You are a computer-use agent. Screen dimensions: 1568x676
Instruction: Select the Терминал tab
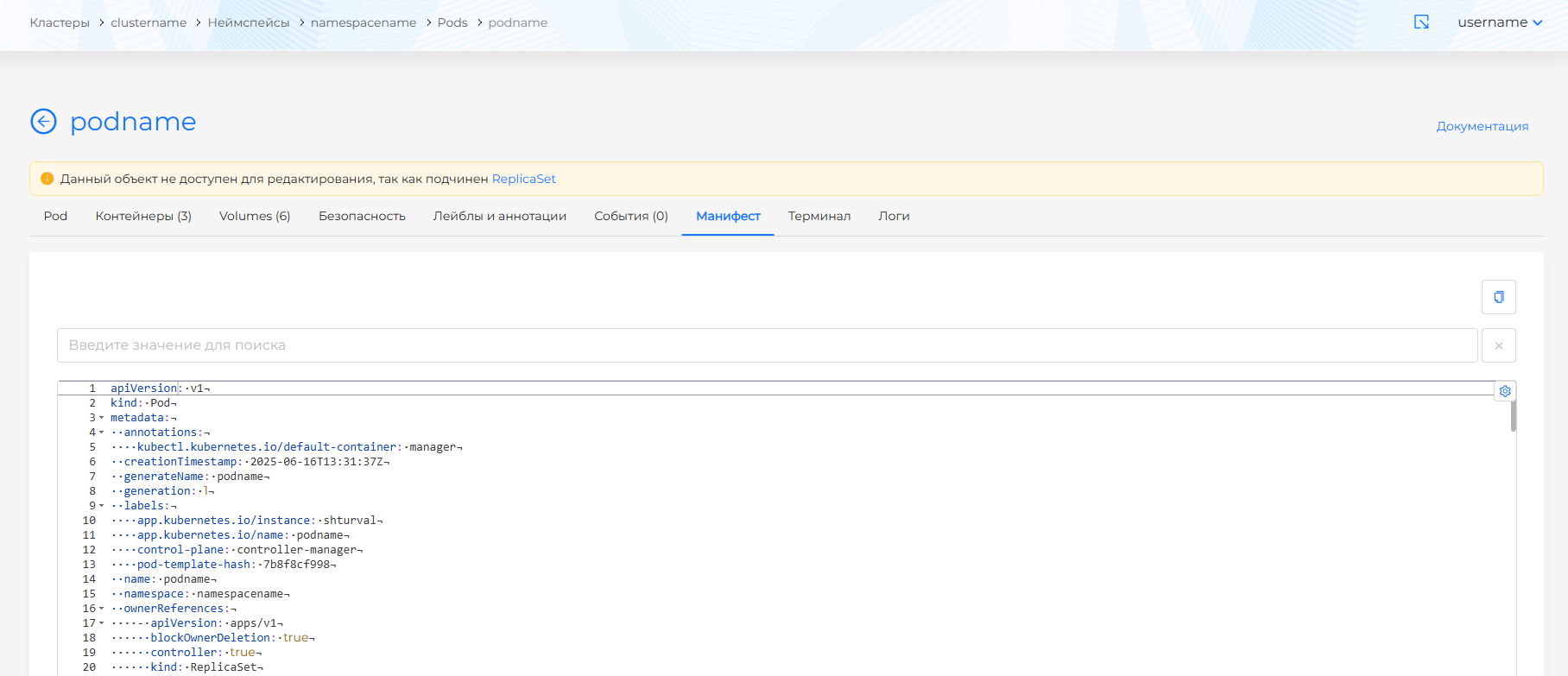point(819,216)
